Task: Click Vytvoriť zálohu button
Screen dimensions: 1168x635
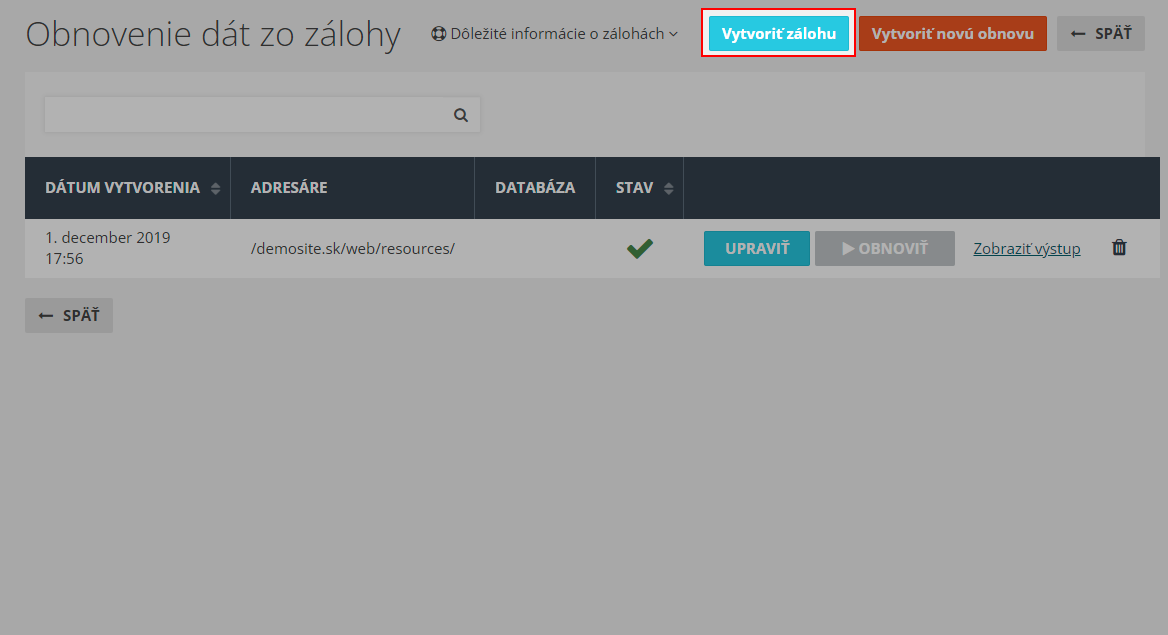Action: 778,34
